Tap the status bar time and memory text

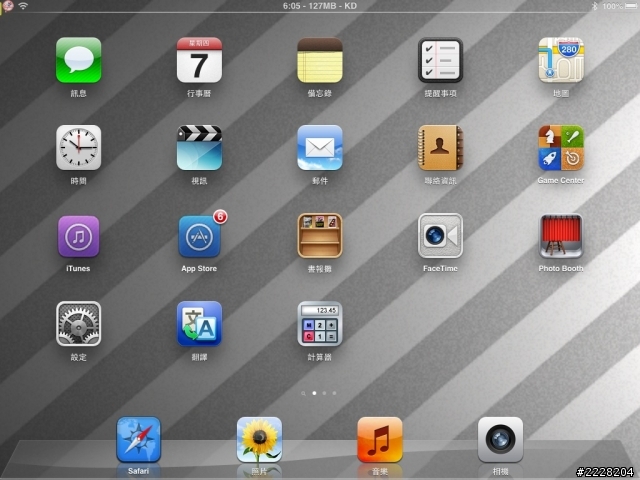[320, 6]
